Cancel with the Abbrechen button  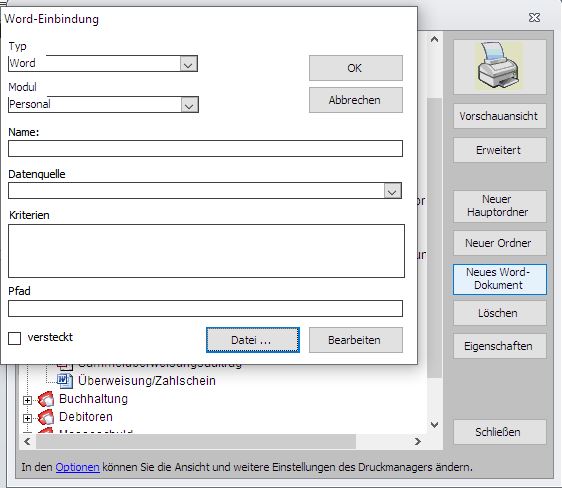coord(356,100)
